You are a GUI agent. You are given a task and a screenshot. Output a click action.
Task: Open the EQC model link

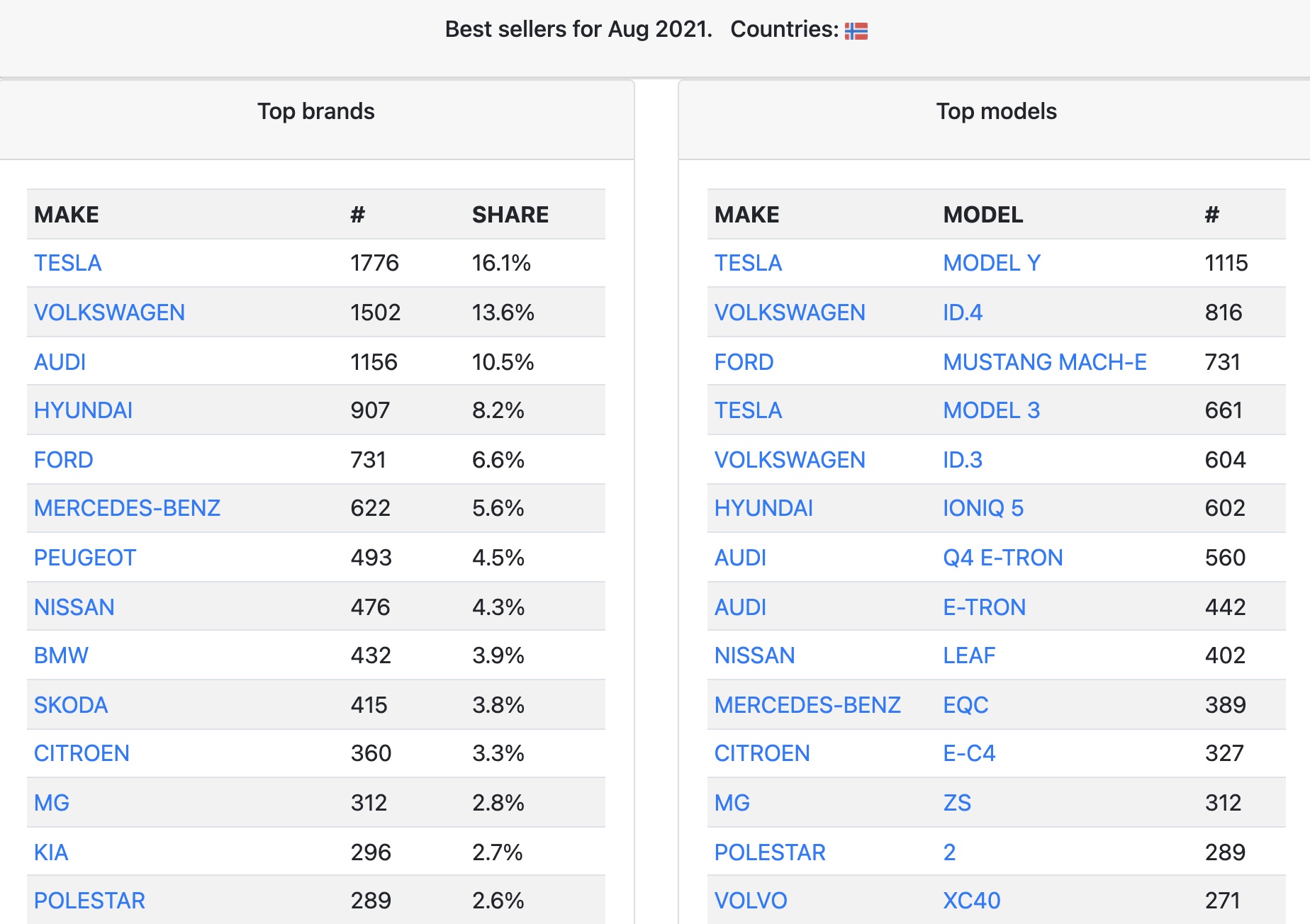click(965, 705)
